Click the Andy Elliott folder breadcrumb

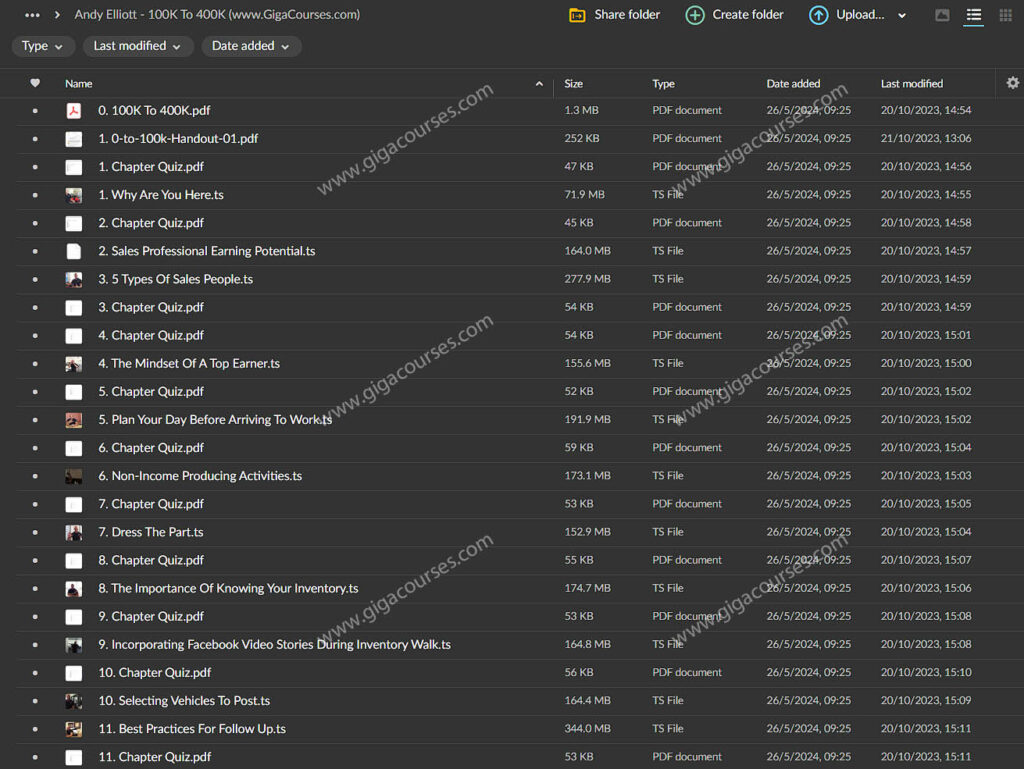tap(217, 15)
